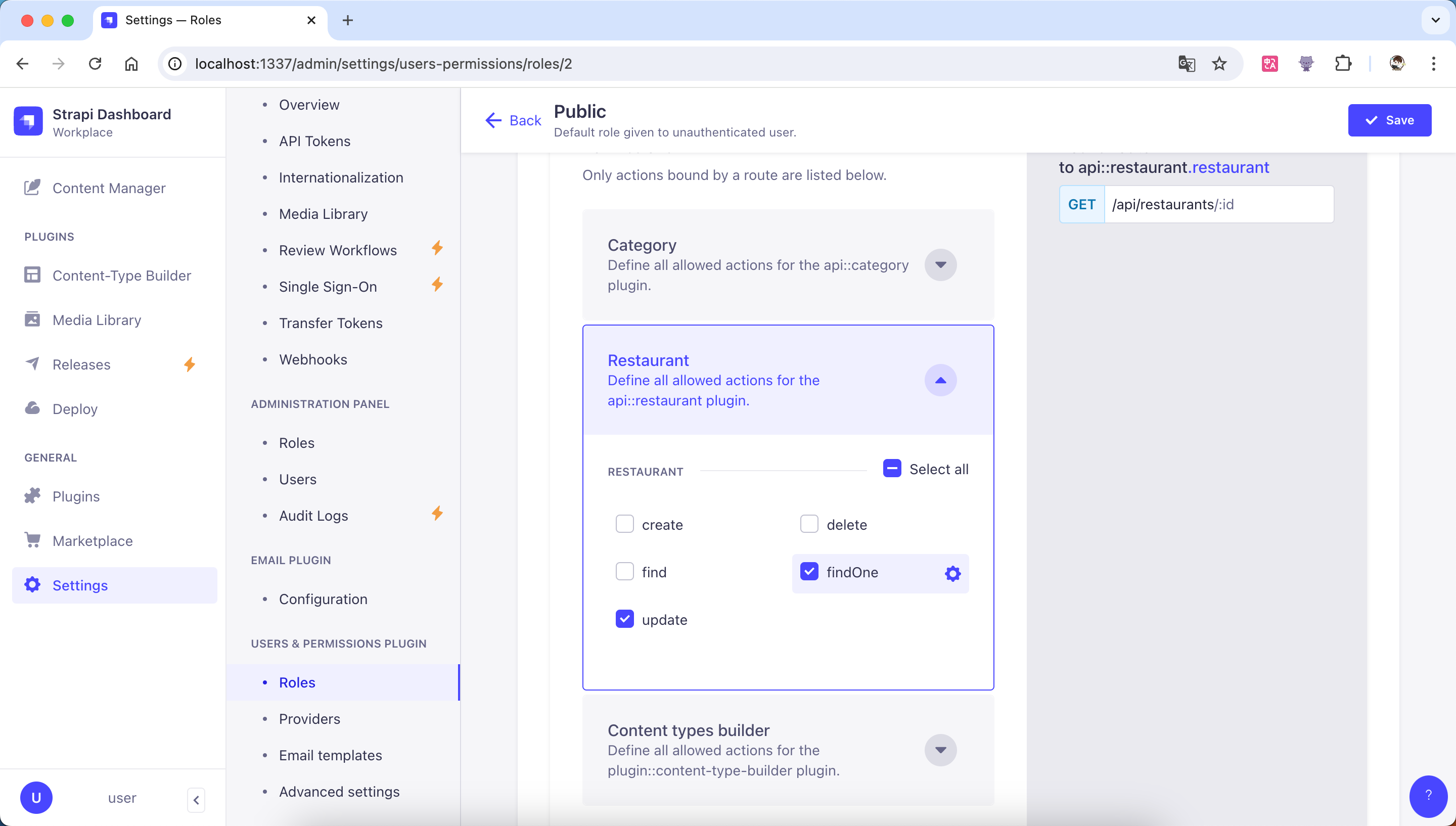
Task: Open the Roles settings menu item
Action: pyautogui.click(x=297, y=682)
